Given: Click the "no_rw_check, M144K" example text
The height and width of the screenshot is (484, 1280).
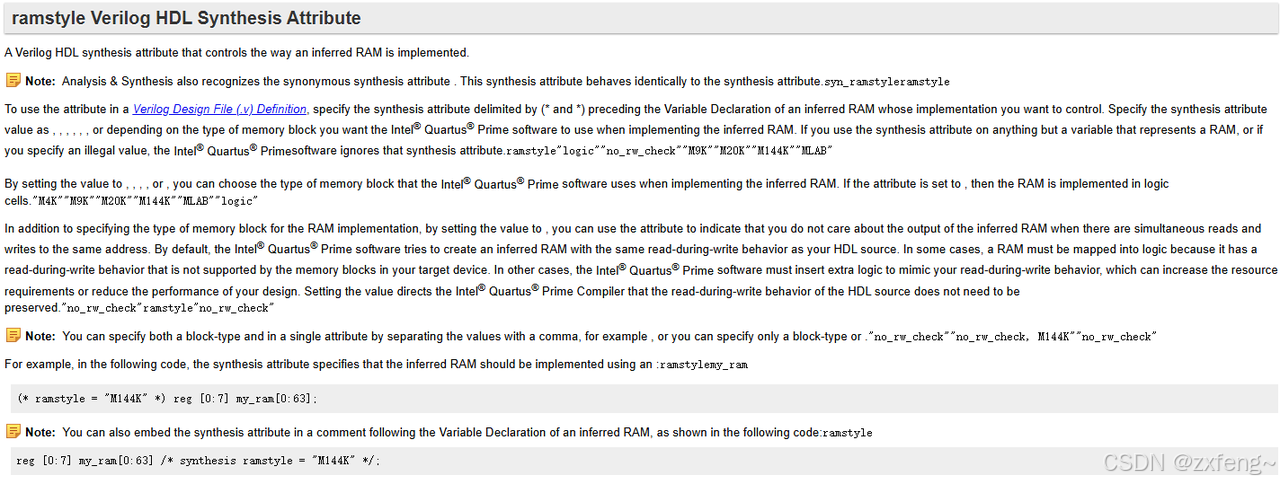Looking at the screenshot, I should click(1013, 338).
